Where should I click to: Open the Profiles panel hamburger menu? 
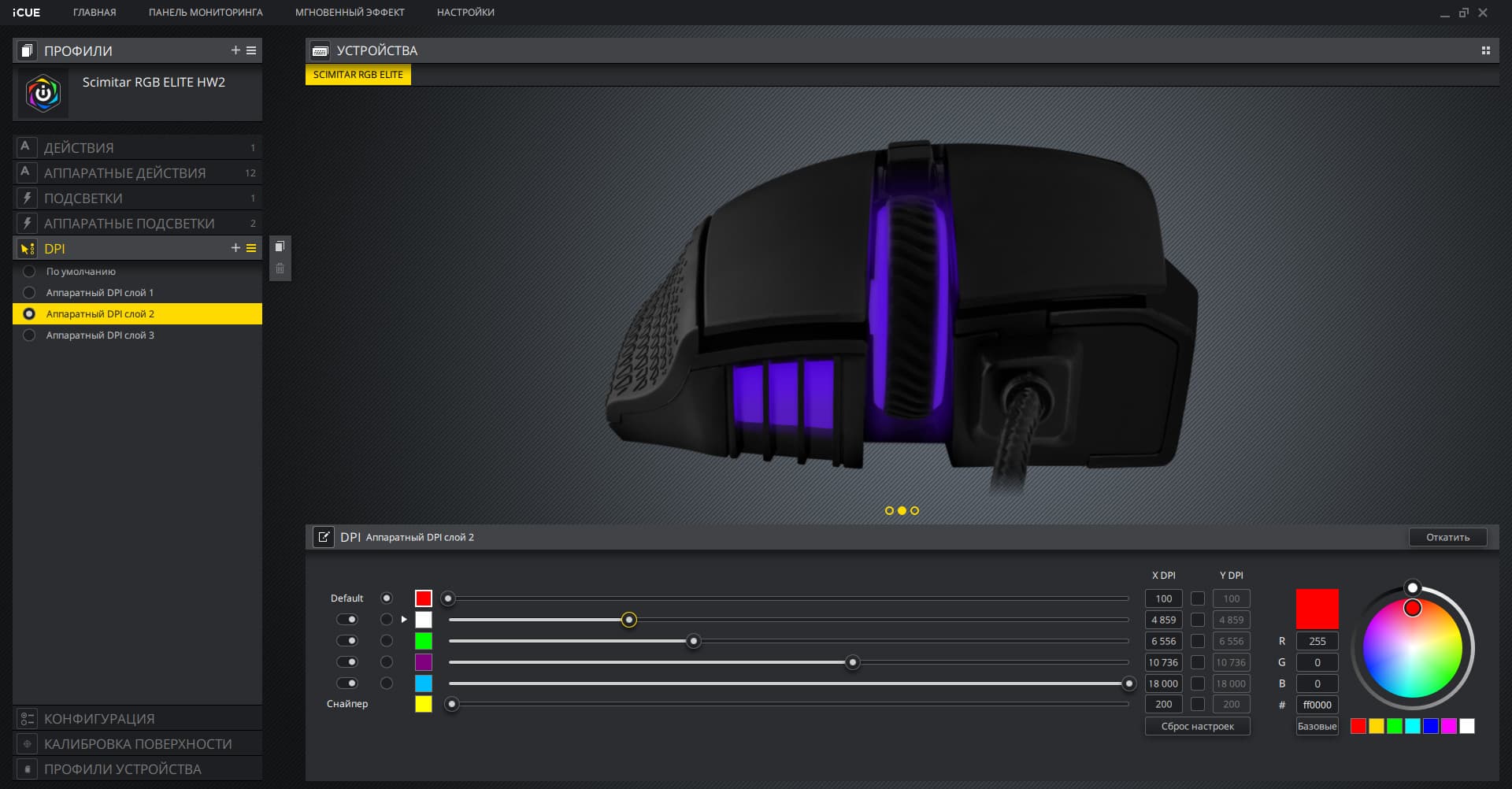pyautogui.click(x=251, y=50)
